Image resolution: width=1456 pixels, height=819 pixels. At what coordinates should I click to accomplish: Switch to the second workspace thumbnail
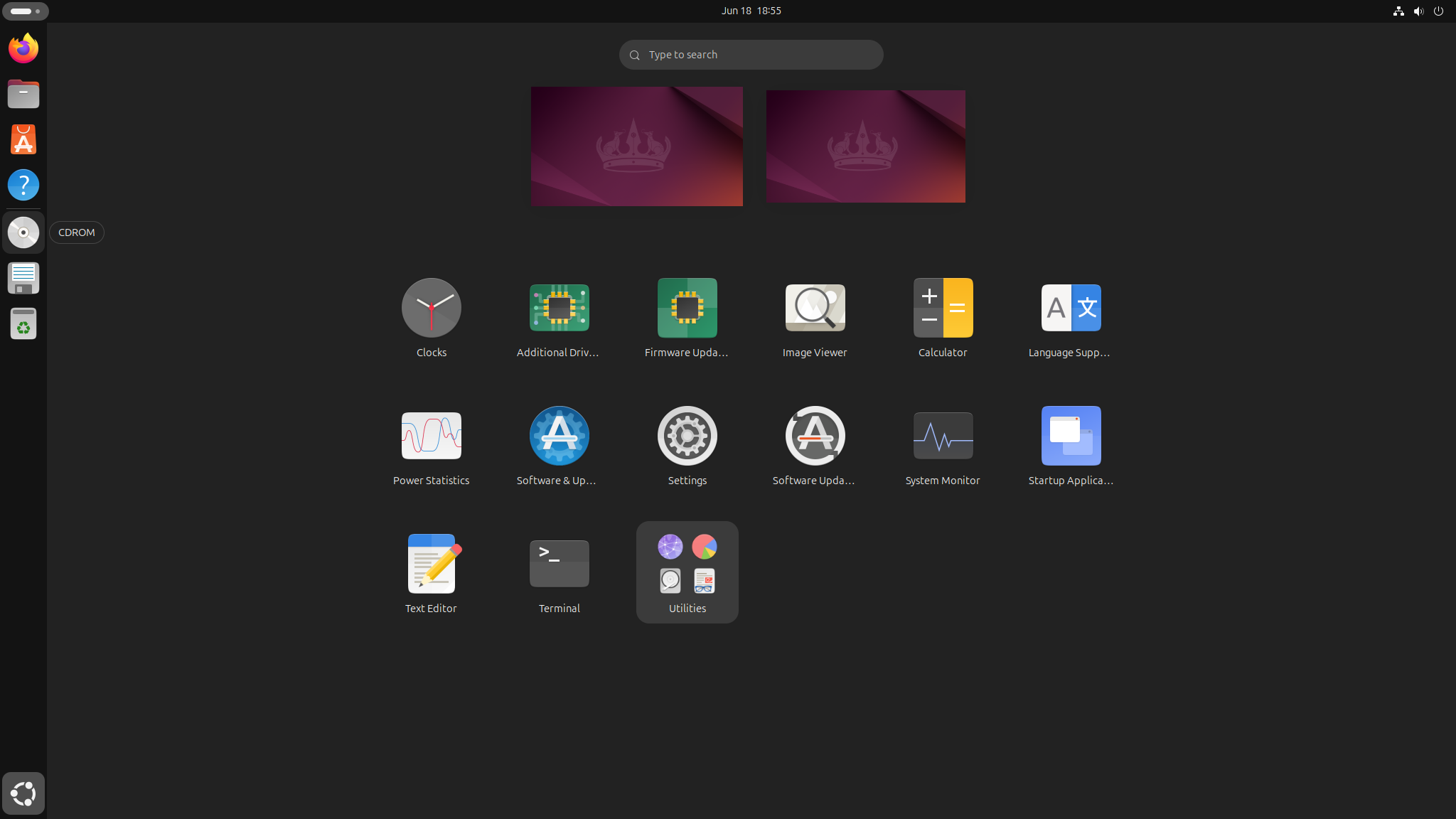(865, 146)
